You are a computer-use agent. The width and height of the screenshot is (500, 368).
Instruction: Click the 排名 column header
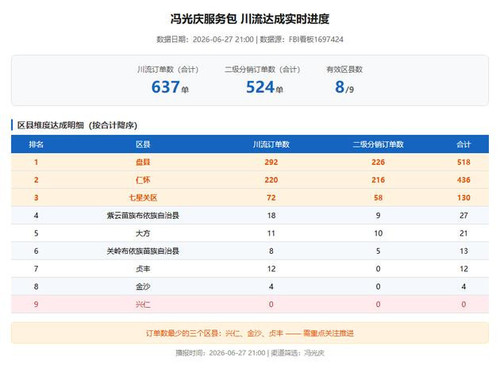(x=36, y=144)
